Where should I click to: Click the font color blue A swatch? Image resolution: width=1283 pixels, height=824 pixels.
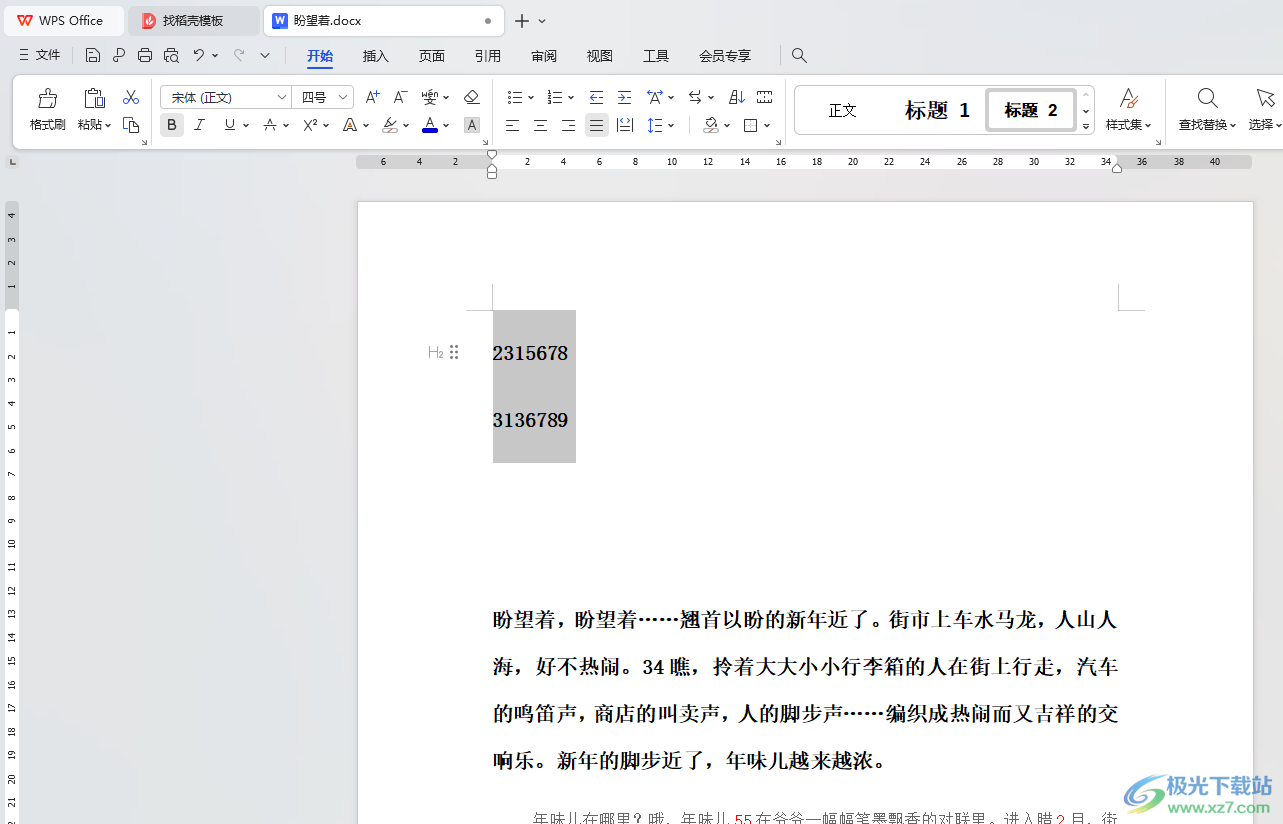(x=430, y=125)
